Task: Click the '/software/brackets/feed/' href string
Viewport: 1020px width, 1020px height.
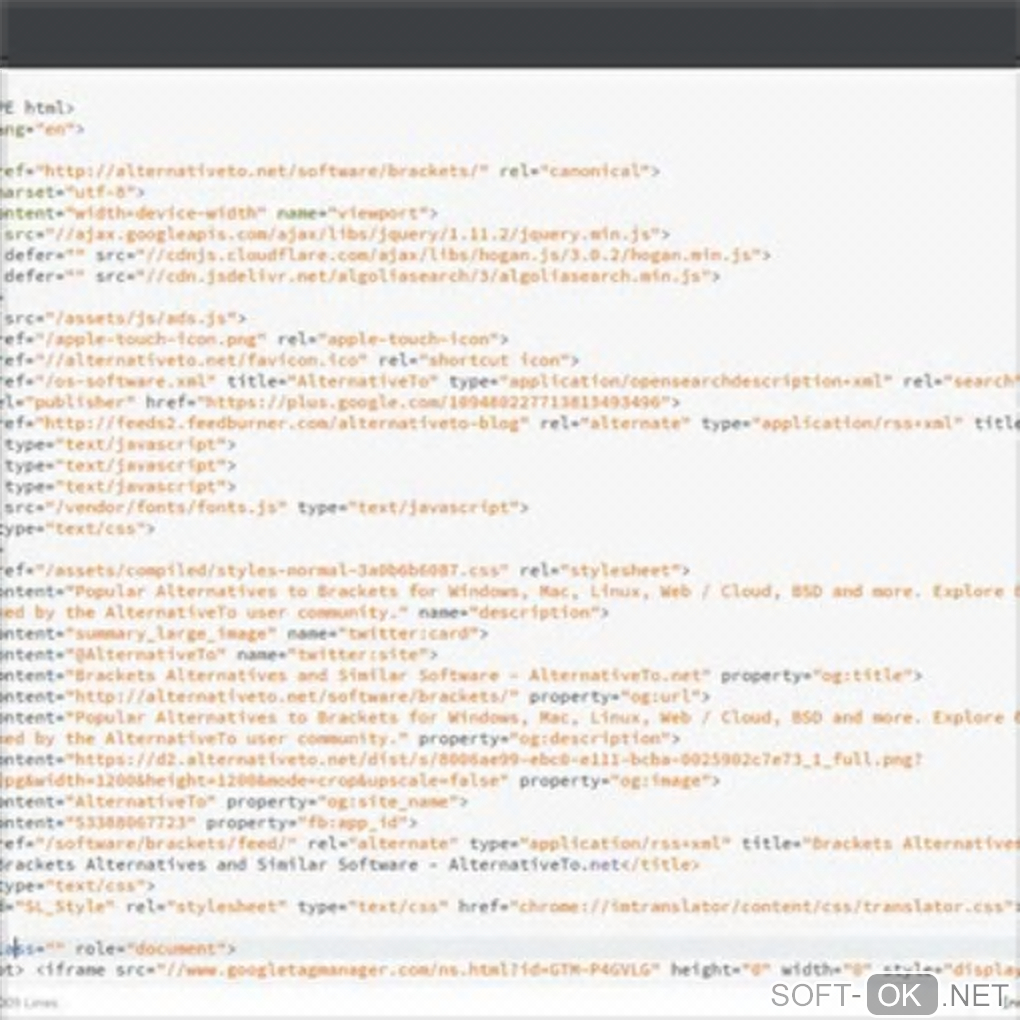Action: tap(166, 843)
